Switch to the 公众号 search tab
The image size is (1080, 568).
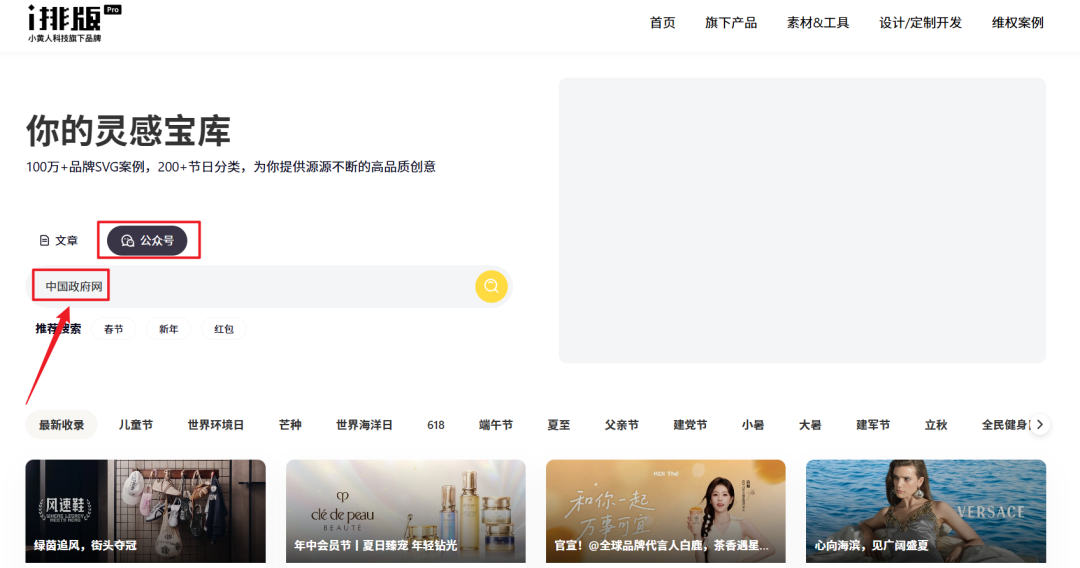pyautogui.click(x=147, y=240)
